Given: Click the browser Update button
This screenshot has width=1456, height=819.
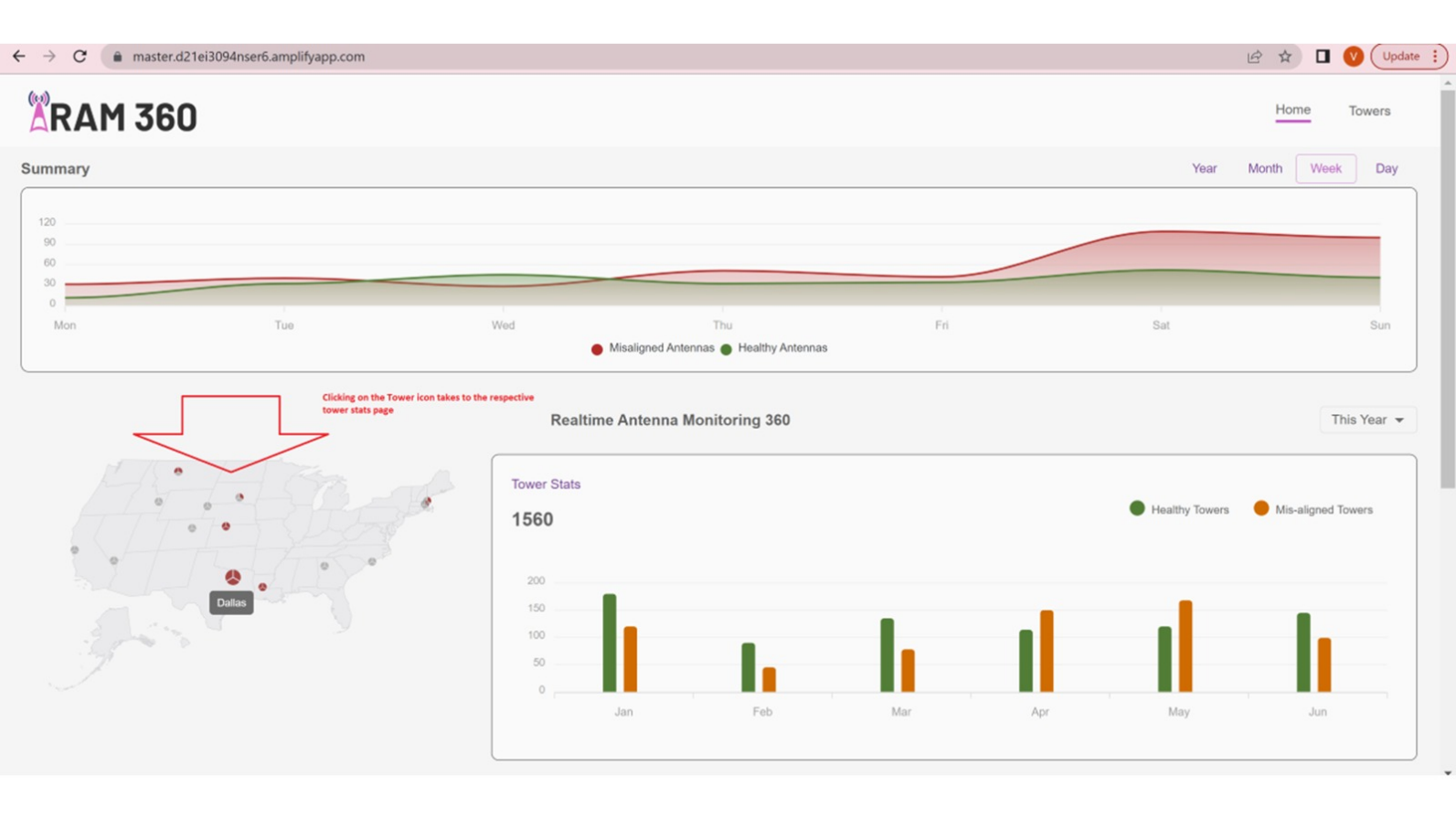Looking at the screenshot, I should click(1399, 57).
